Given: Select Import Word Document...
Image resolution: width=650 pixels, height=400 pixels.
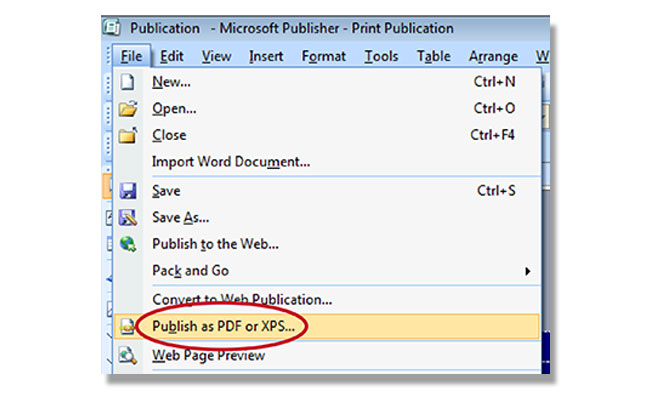Looking at the screenshot, I should [327, 162].
